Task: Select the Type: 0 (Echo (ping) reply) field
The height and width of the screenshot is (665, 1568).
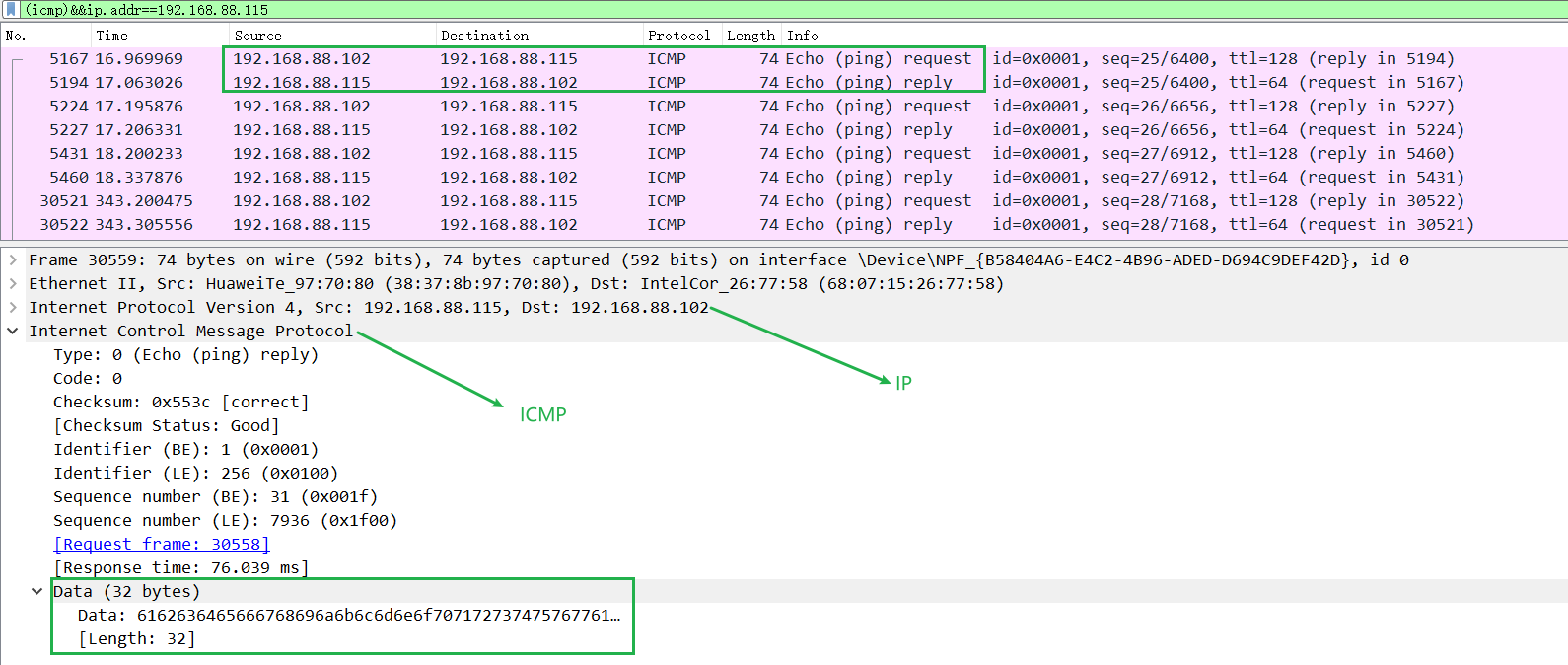Action: 185,354
